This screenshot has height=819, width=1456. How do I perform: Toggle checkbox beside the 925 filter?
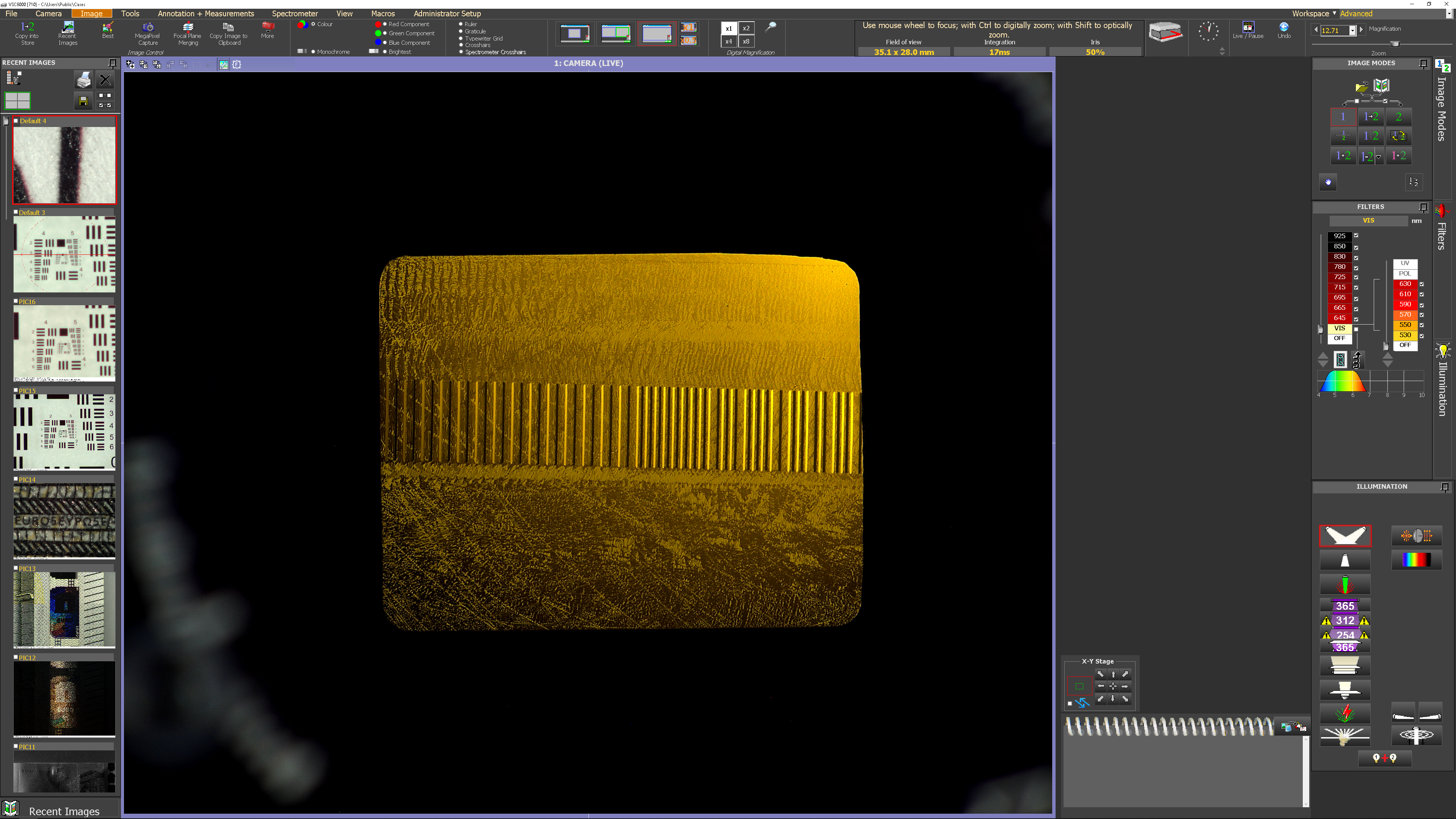pos(1356,236)
